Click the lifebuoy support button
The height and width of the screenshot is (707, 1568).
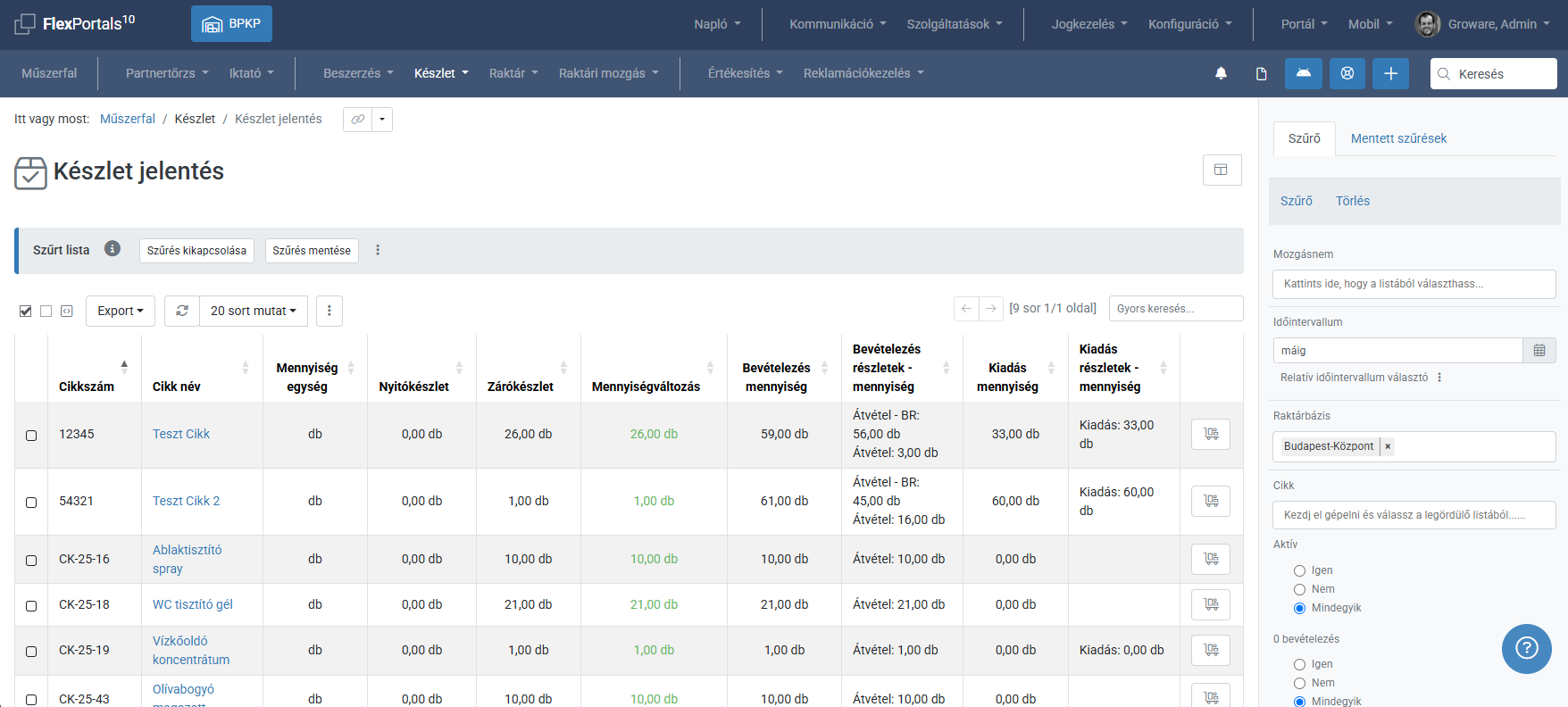(x=1347, y=73)
